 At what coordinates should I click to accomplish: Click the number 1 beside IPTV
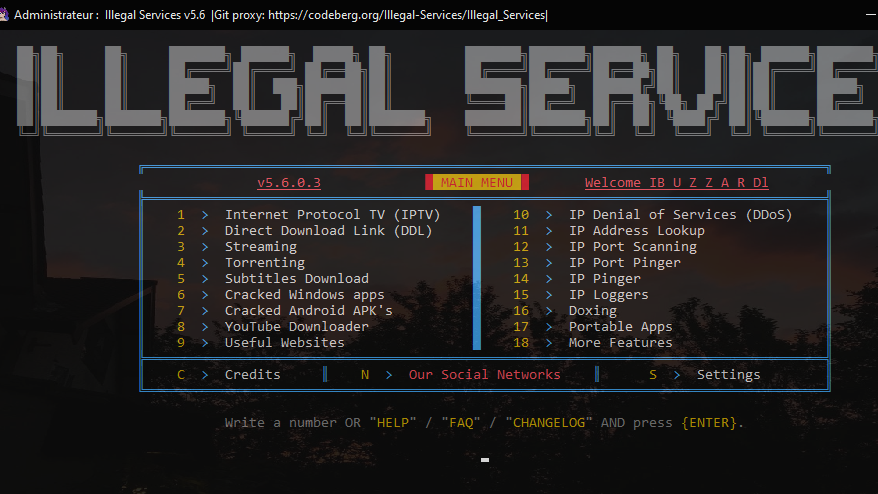point(181,215)
